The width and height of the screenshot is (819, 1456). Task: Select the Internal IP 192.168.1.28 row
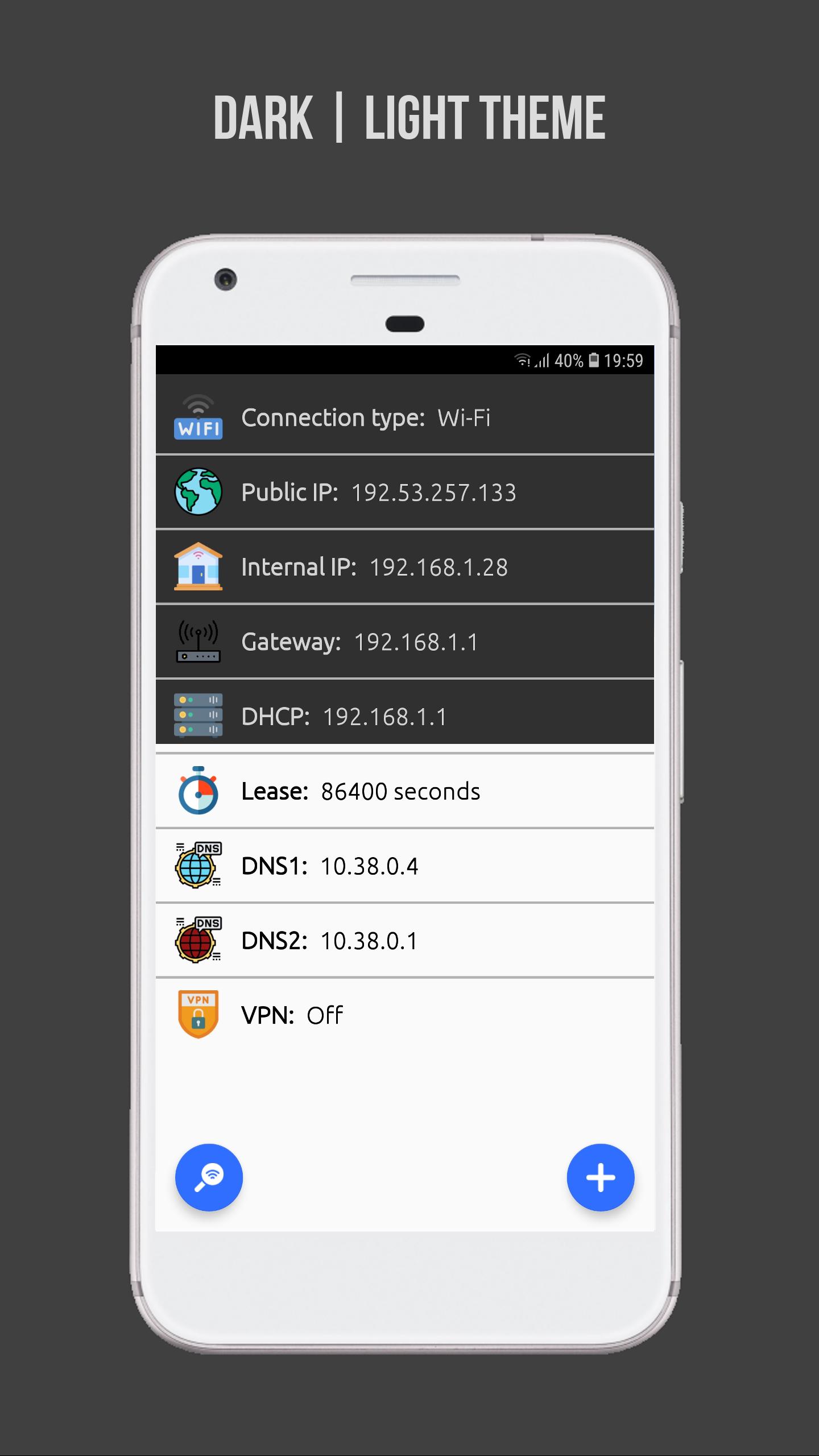[x=405, y=566]
